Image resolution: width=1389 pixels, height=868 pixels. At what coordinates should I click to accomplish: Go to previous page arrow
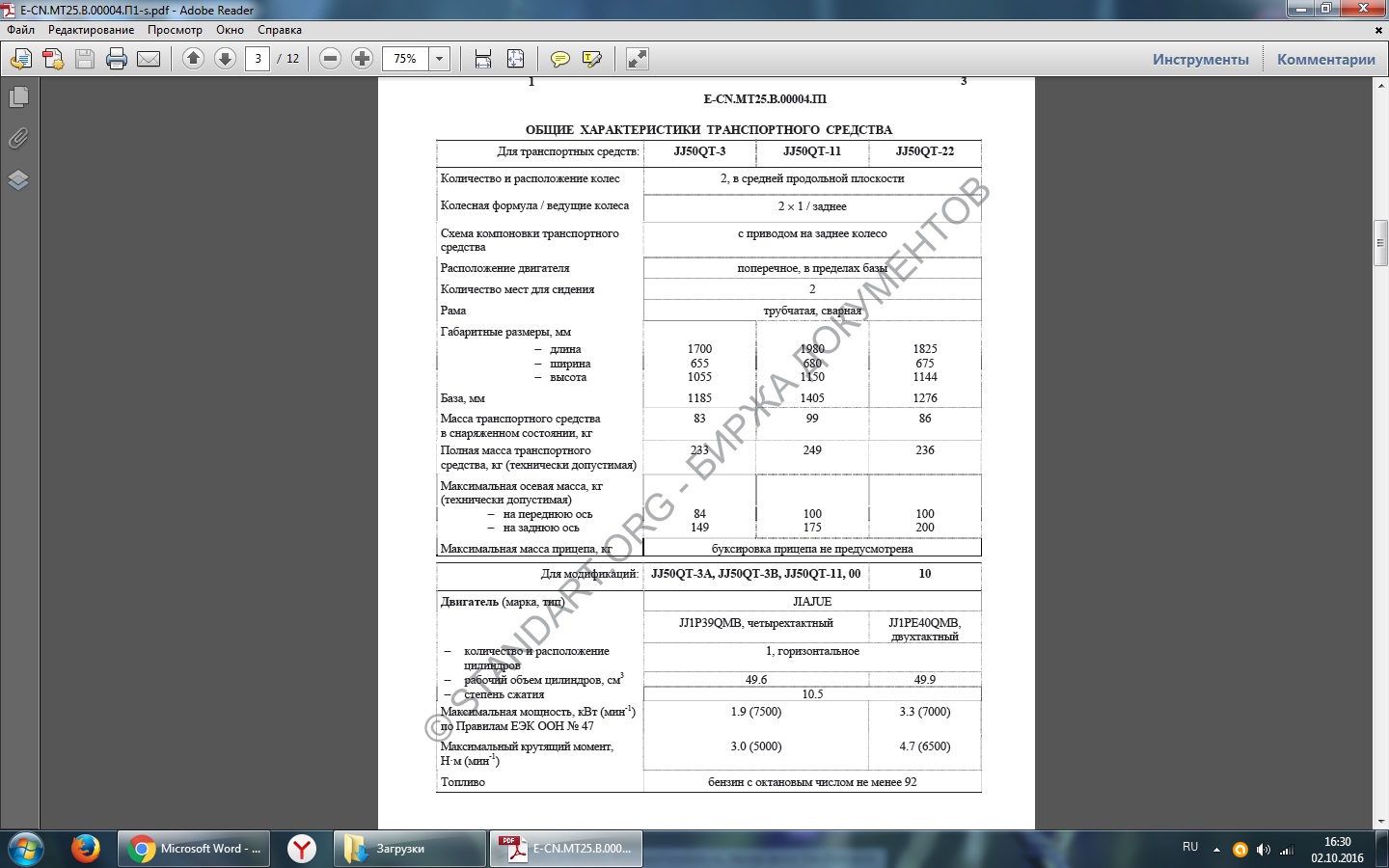[193, 59]
